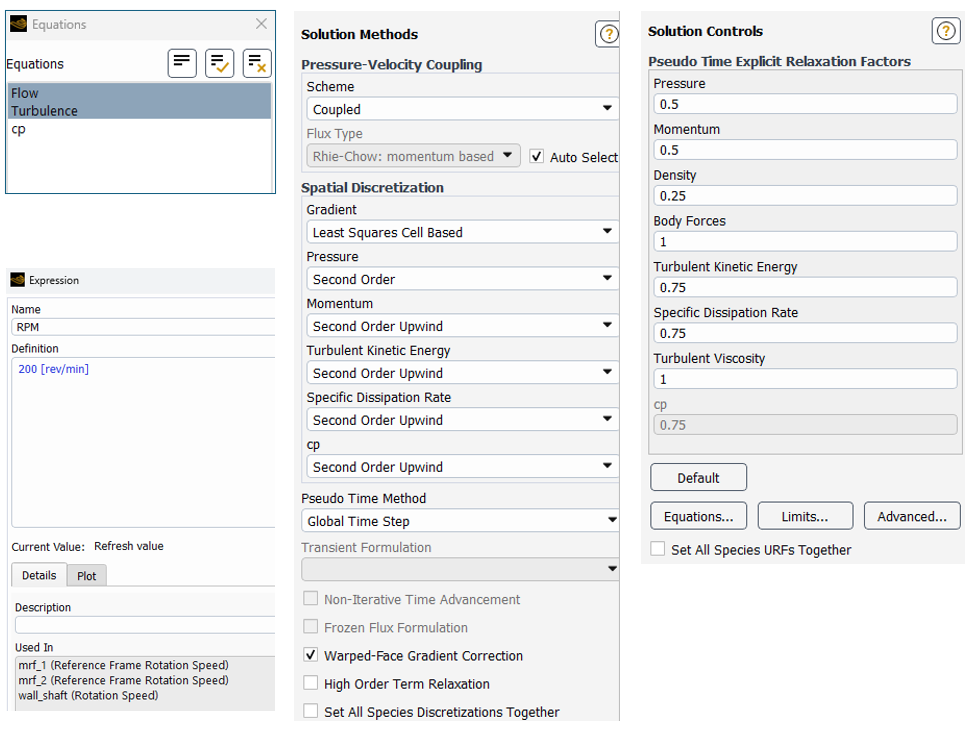Open Solution Methods help question mark

pos(608,34)
